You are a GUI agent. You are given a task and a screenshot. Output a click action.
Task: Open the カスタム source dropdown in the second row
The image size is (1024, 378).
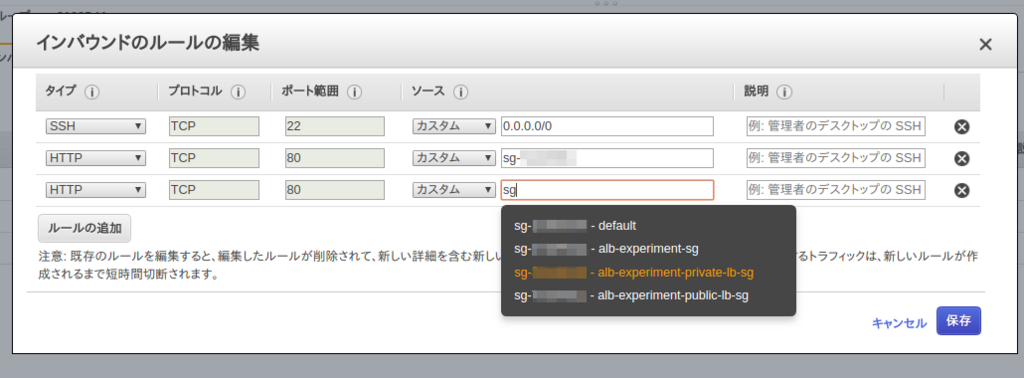point(454,158)
